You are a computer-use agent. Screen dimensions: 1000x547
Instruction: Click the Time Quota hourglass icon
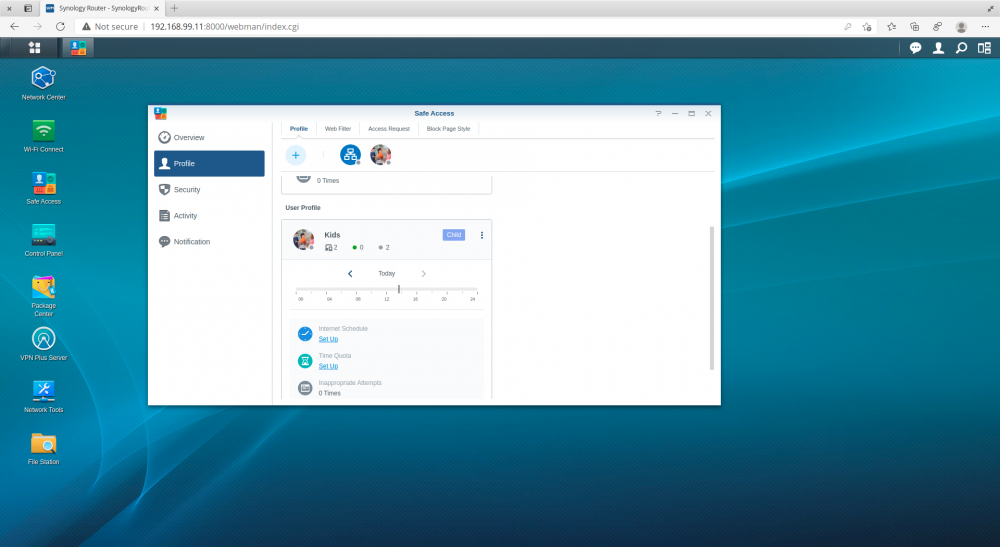click(x=305, y=361)
